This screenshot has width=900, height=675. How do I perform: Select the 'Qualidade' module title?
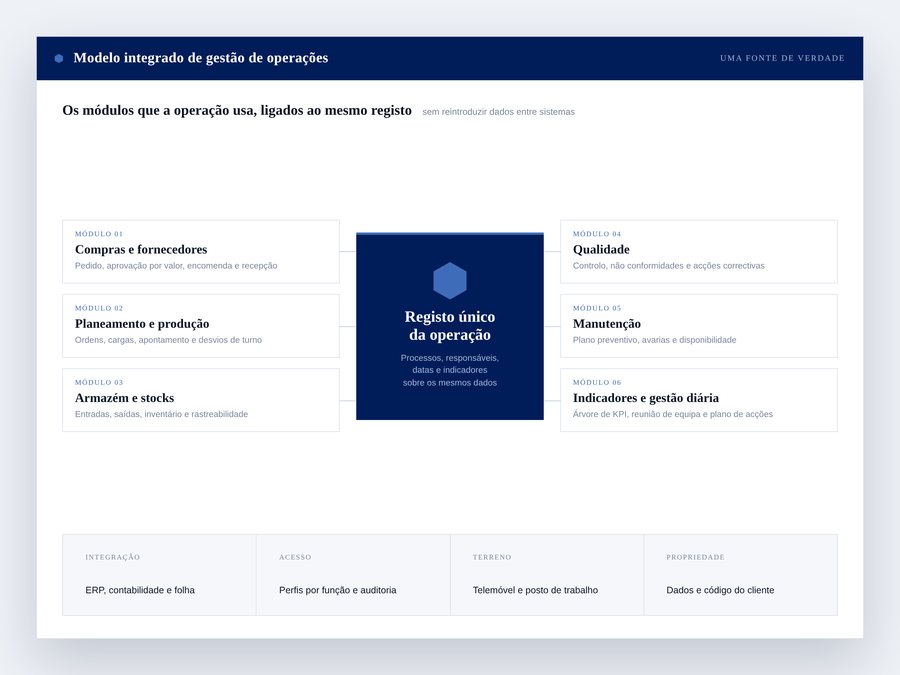[601, 250]
